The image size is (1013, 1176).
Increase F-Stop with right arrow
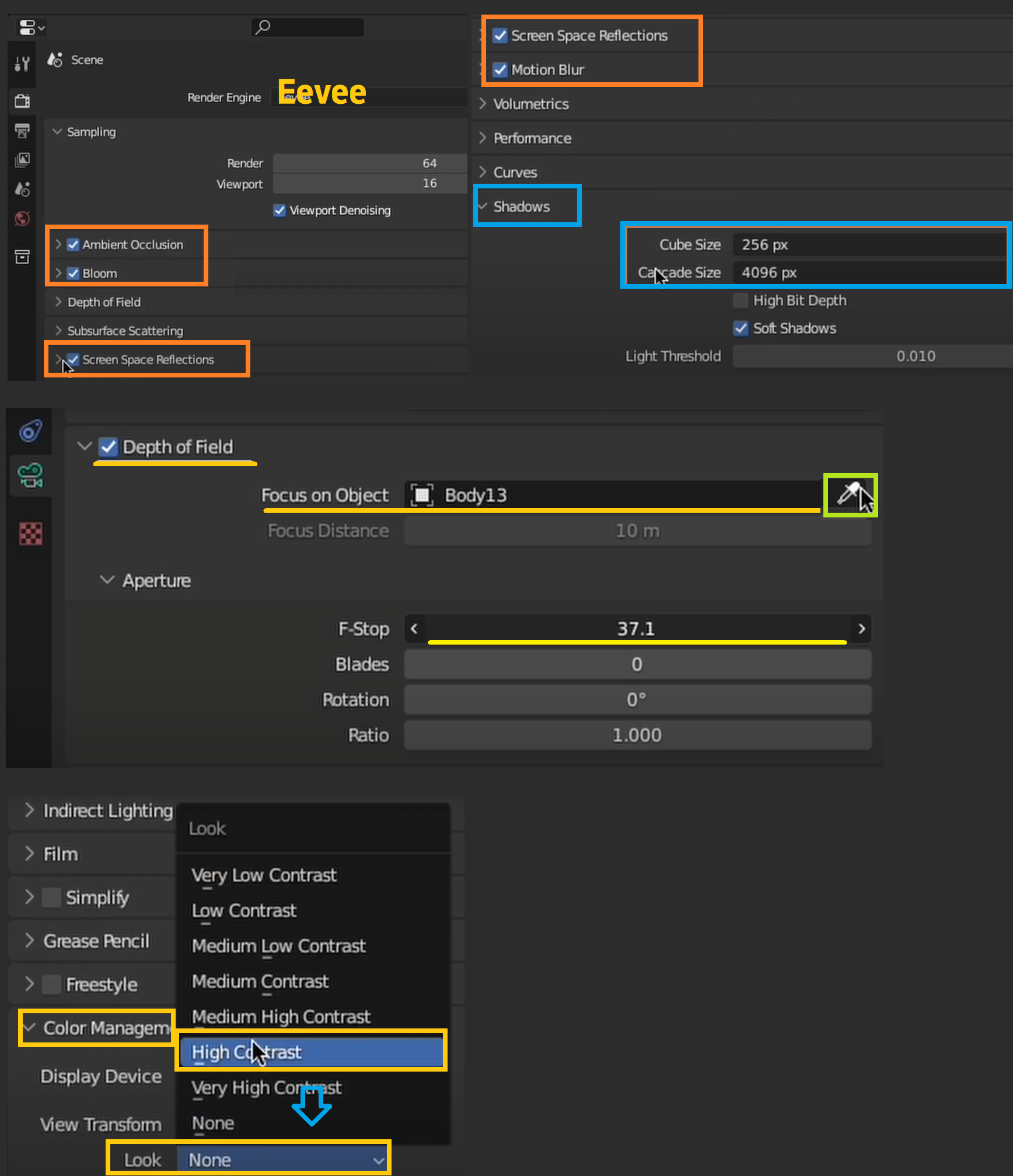861,629
